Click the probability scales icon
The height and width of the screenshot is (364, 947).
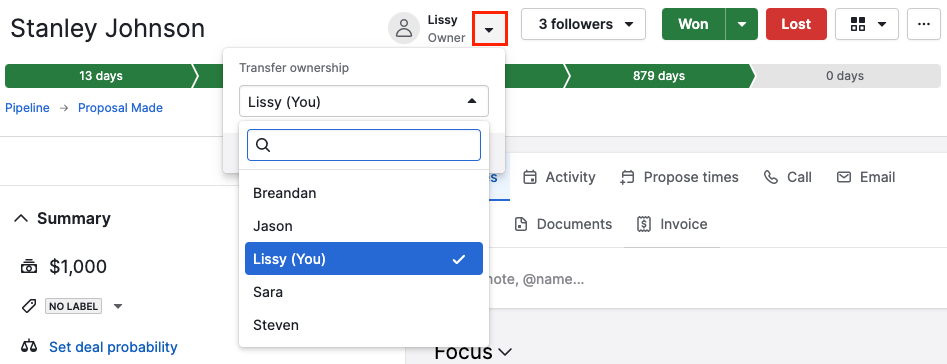[28, 347]
